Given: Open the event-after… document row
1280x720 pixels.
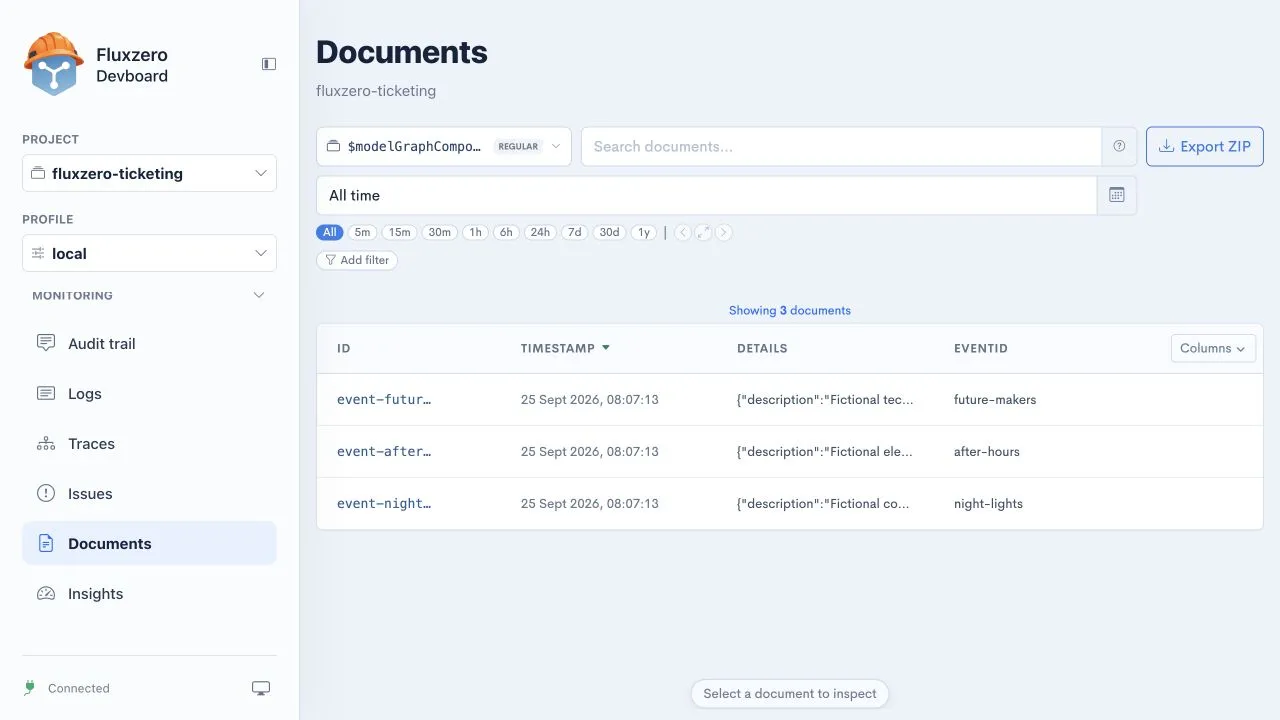Looking at the screenshot, I should [x=790, y=452].
